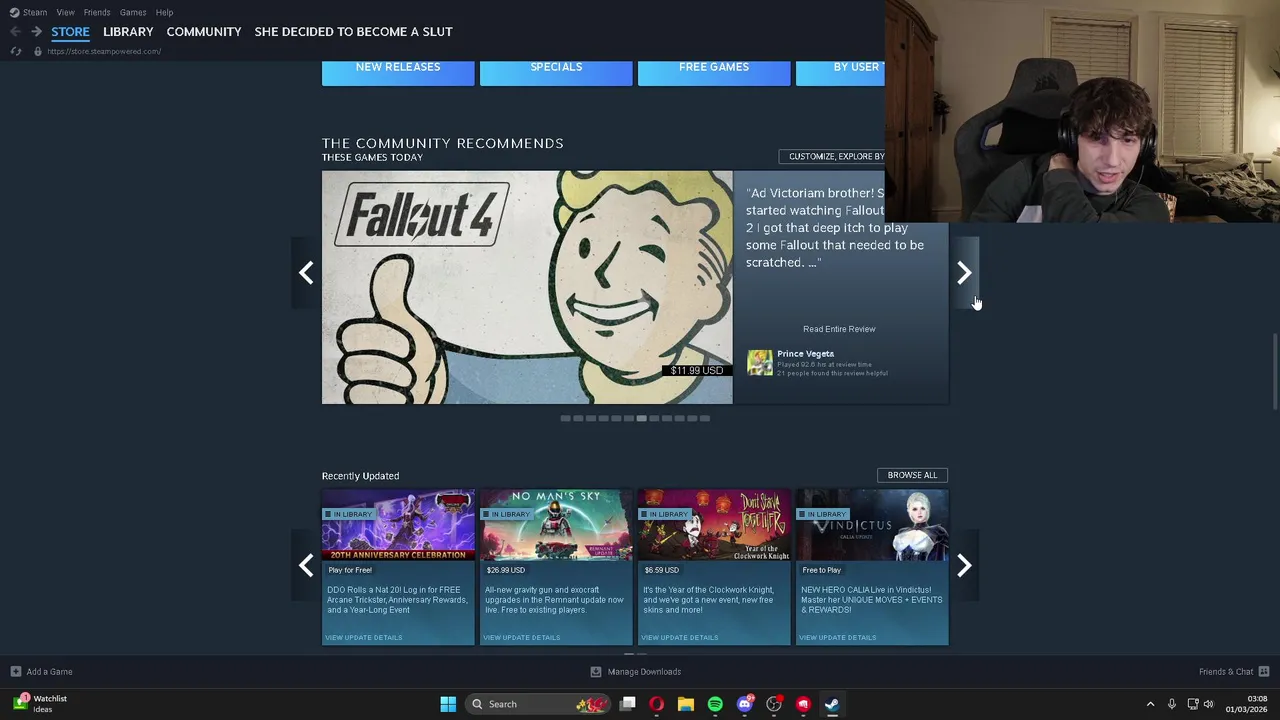
Task: Click the padlock icon beside the URL
Action: (38, 51)
